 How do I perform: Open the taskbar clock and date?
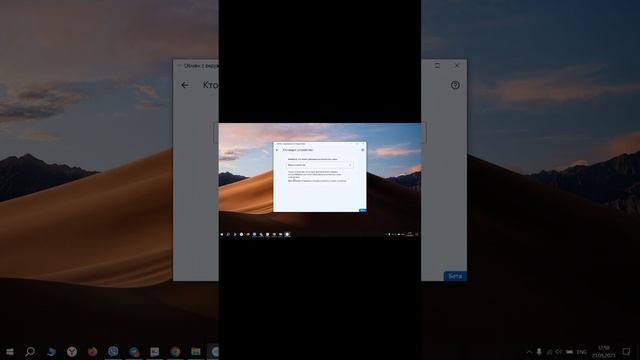[x=604, y=351]
